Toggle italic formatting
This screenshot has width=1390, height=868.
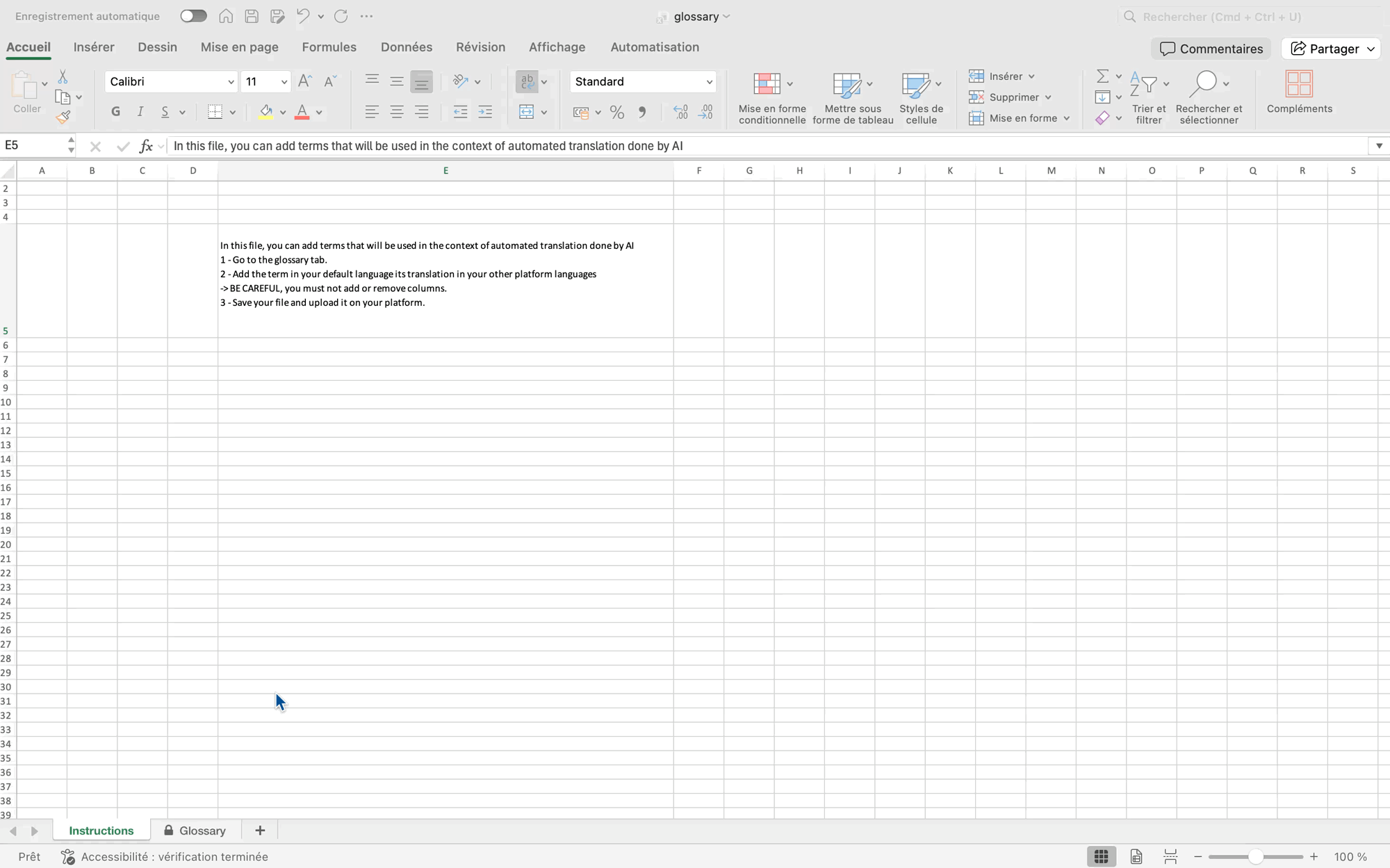pyautogui.click(x=140, y=112)
